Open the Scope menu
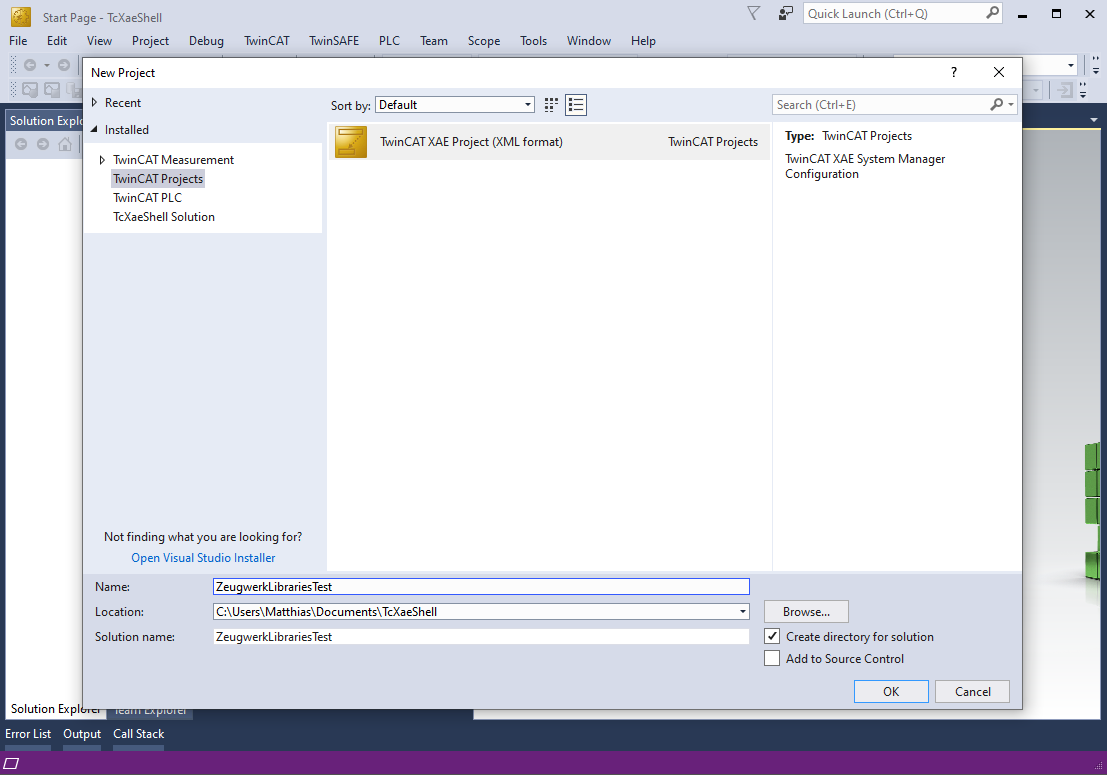This screenshot has width=1107, height=775. coord(484,41)
